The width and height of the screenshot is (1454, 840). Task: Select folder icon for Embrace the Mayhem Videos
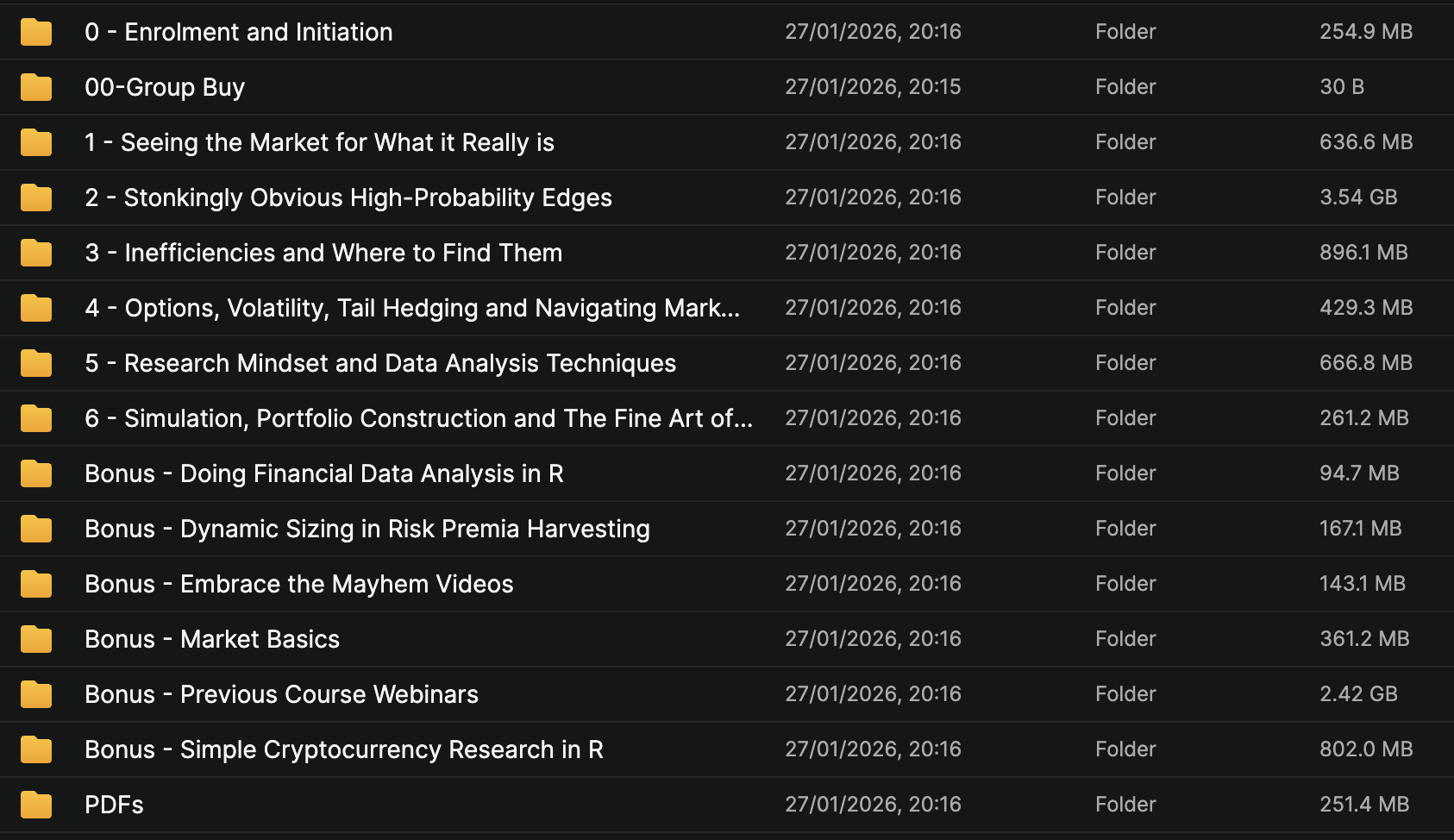36,584
